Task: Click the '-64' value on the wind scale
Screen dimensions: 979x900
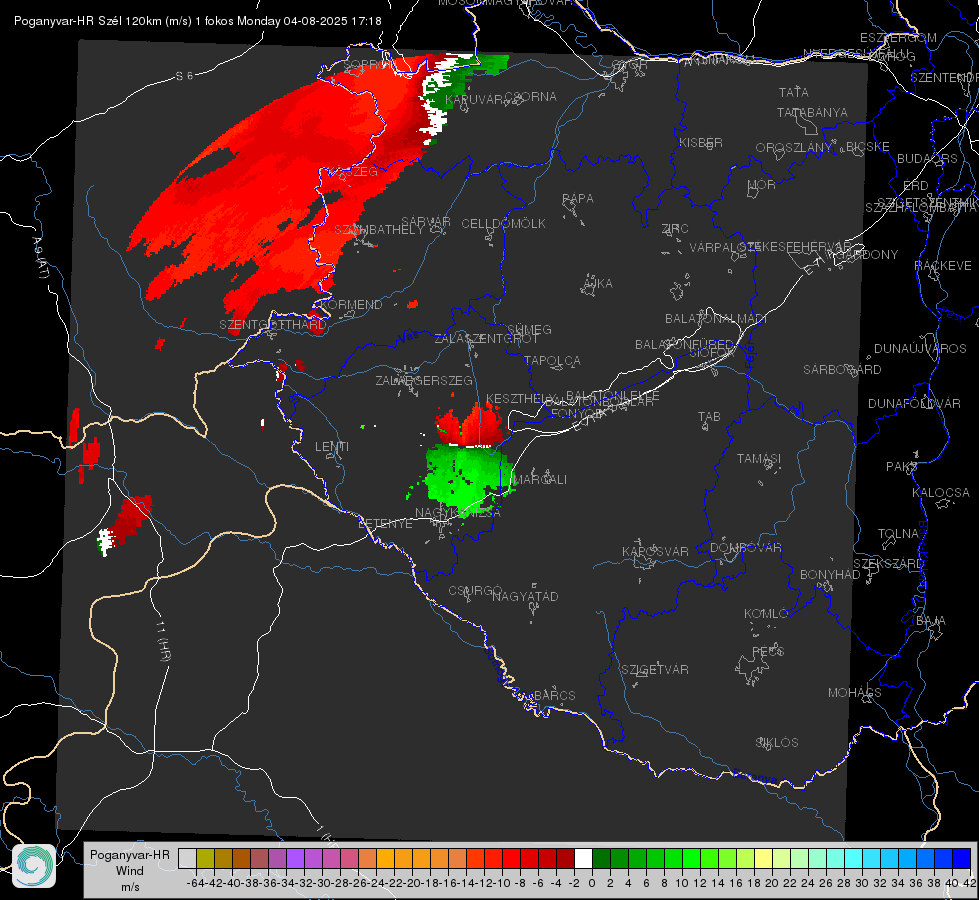Action: pyautogui.click(x=195, y=883)
